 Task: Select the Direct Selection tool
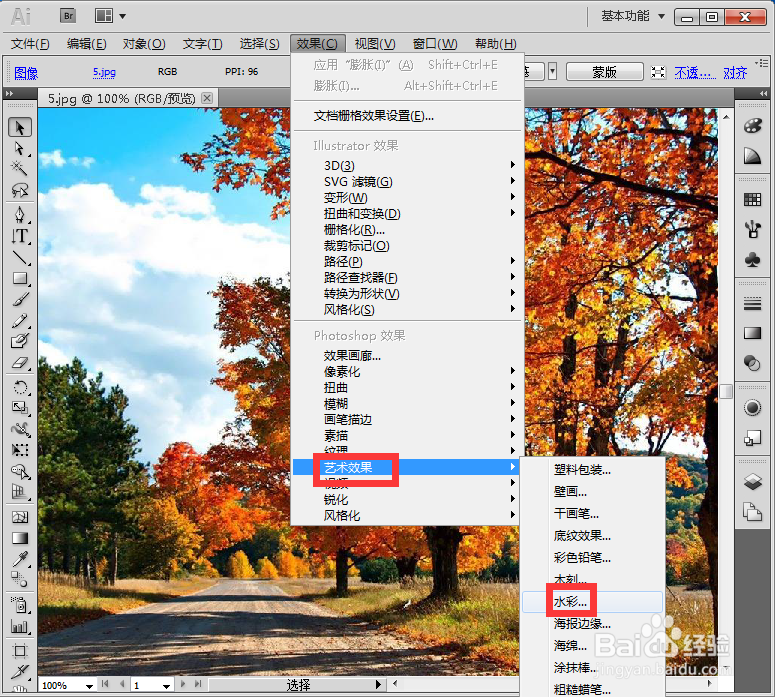(x=20, y=148)
